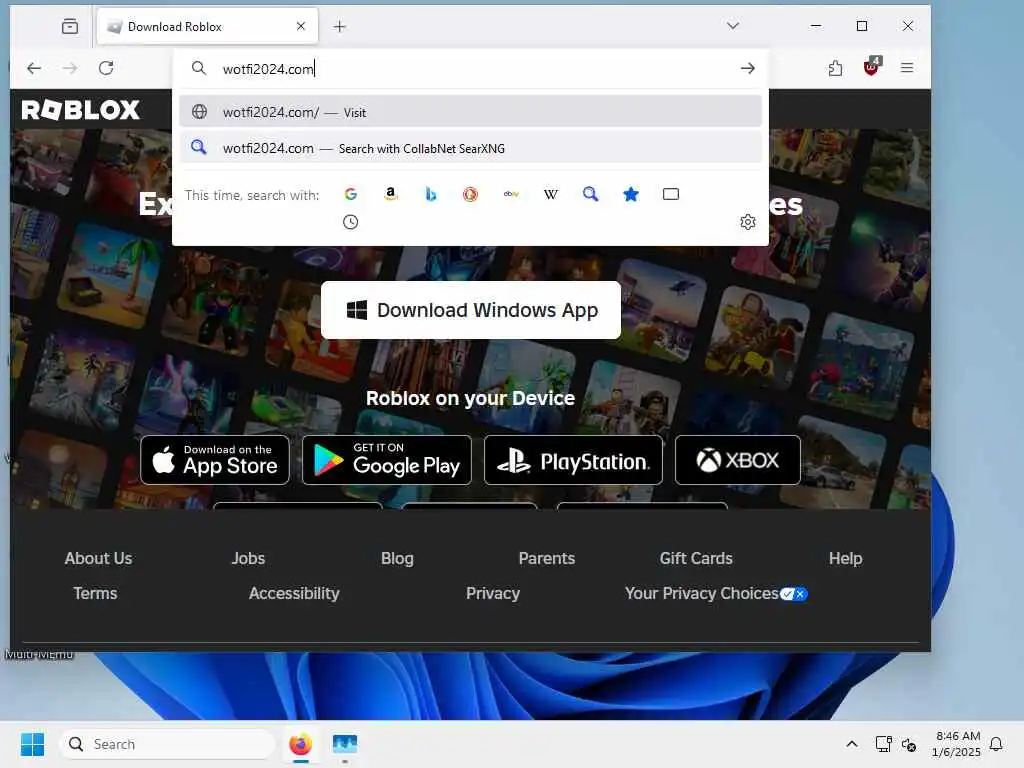This screenshot has height=768, width=1024.
Task: Open the Firefox hamburger menu
Action: (907, 68)
